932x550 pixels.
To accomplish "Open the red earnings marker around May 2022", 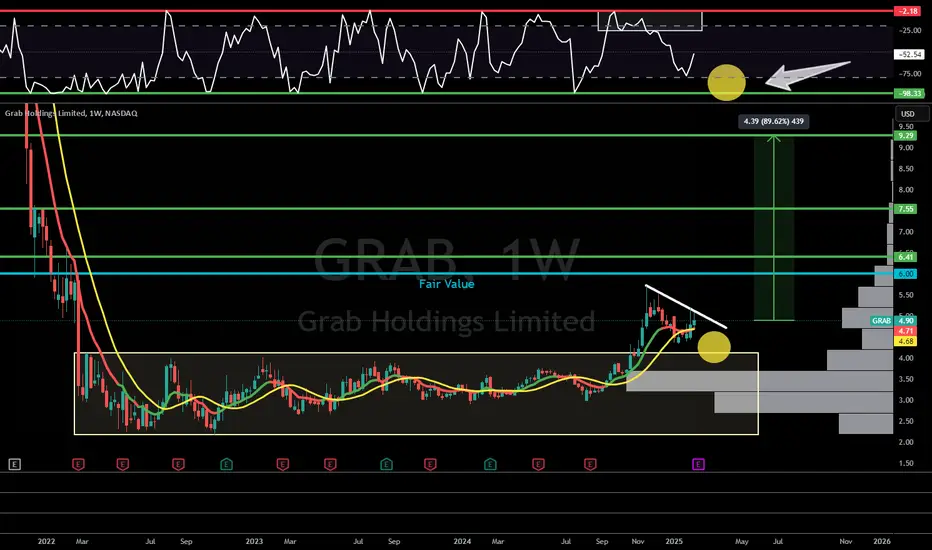I will [x=122, y=464].
